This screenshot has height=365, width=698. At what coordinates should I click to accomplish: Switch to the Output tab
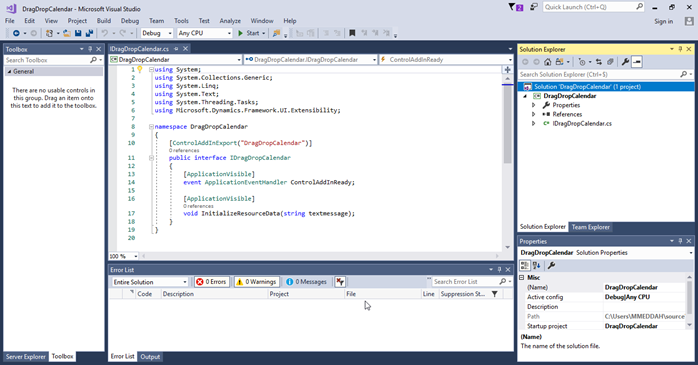pyautogui.click(x=150, y=357)
